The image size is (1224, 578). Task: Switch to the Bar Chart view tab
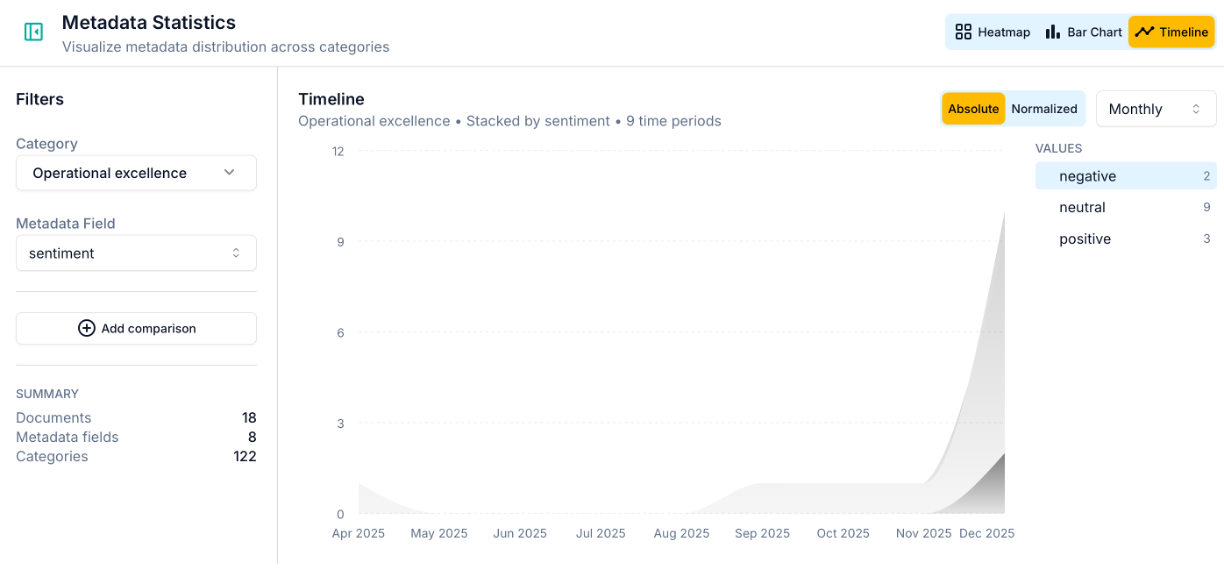pyautogui.click(x=1084, y=32)
